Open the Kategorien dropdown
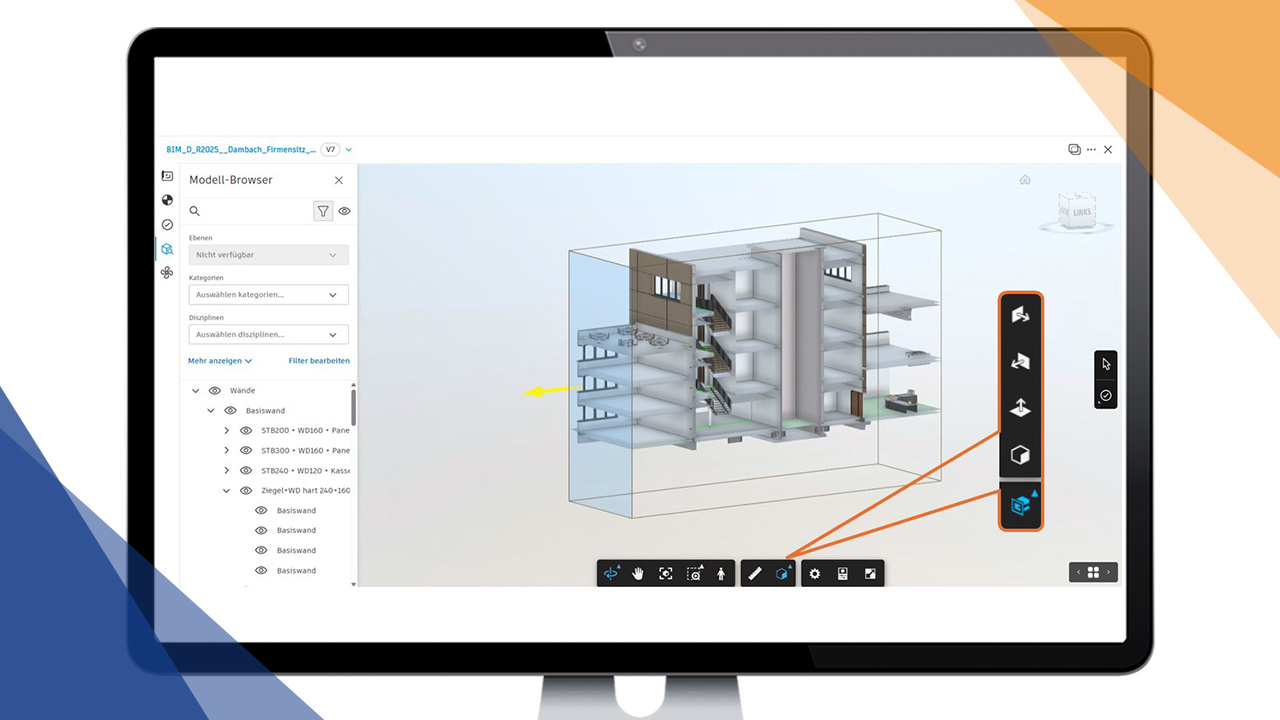This screenshot has width=1280, height=720. 268,295
